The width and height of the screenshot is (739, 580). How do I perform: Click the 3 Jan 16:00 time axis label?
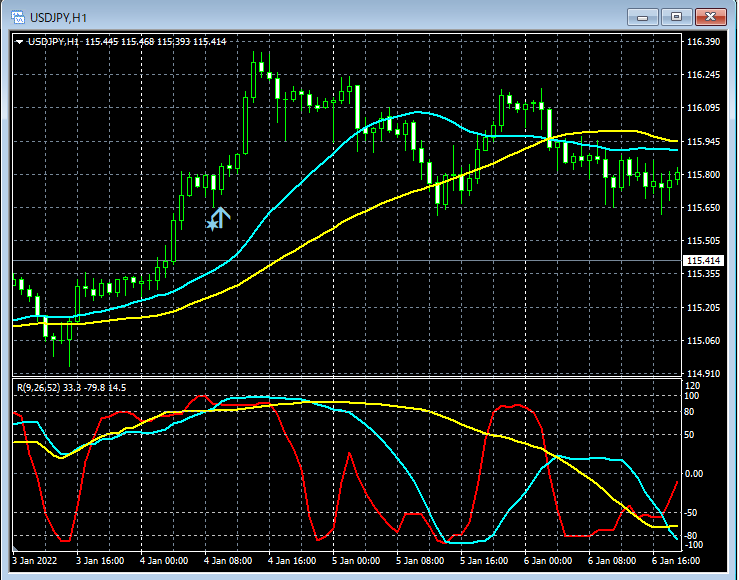(x=100, y=561)
